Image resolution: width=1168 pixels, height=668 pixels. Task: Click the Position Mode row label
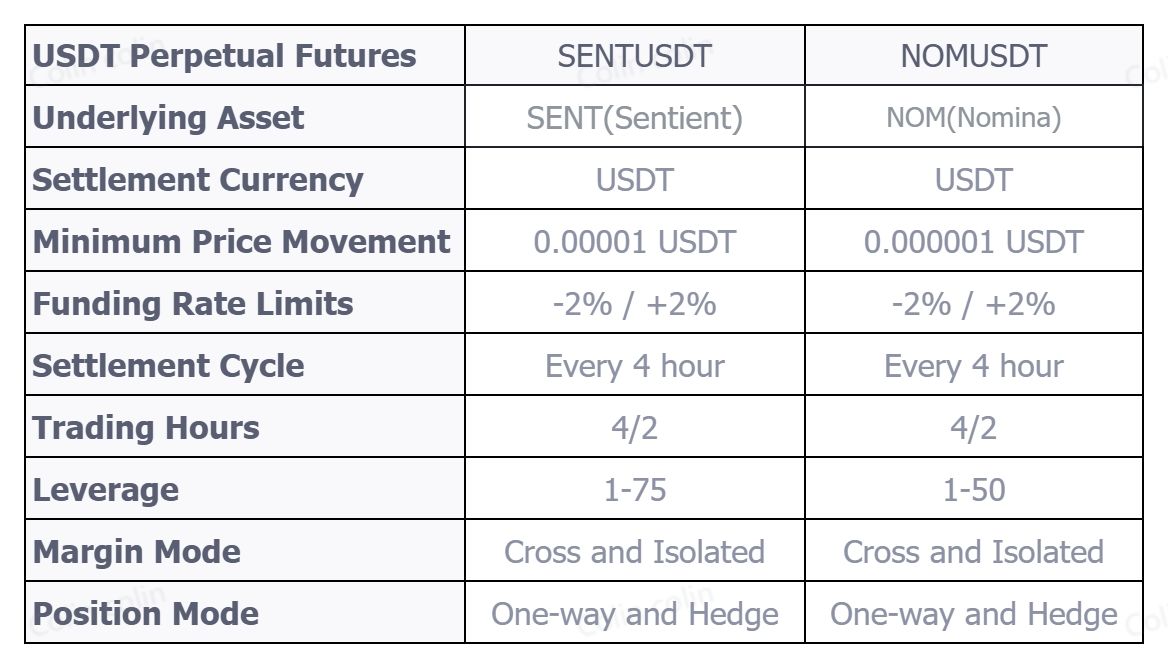pyautogui.click(x=146, y=614)
